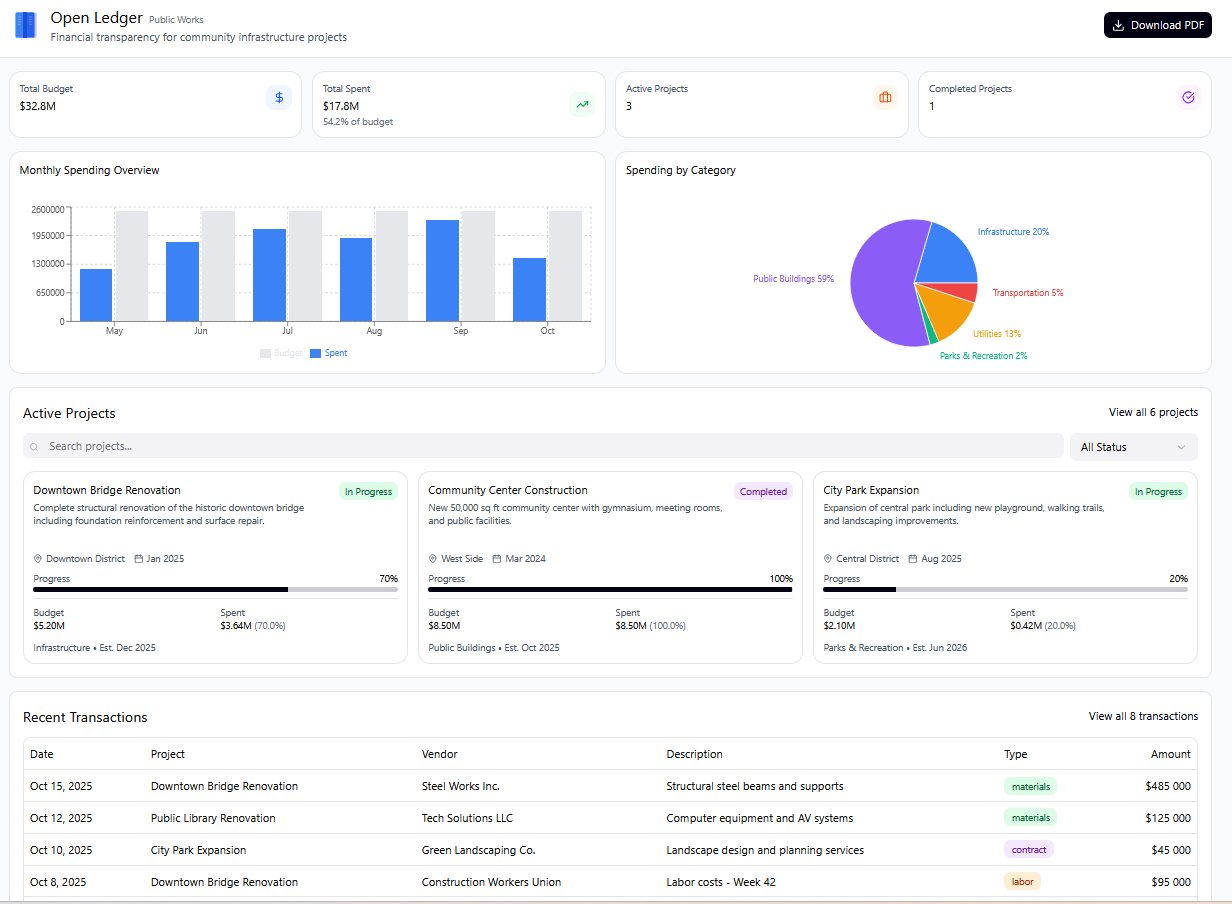Click the Open Ledger book logo icon
1232x904 pixels.
pyautogui.click(x=25, y=26)
